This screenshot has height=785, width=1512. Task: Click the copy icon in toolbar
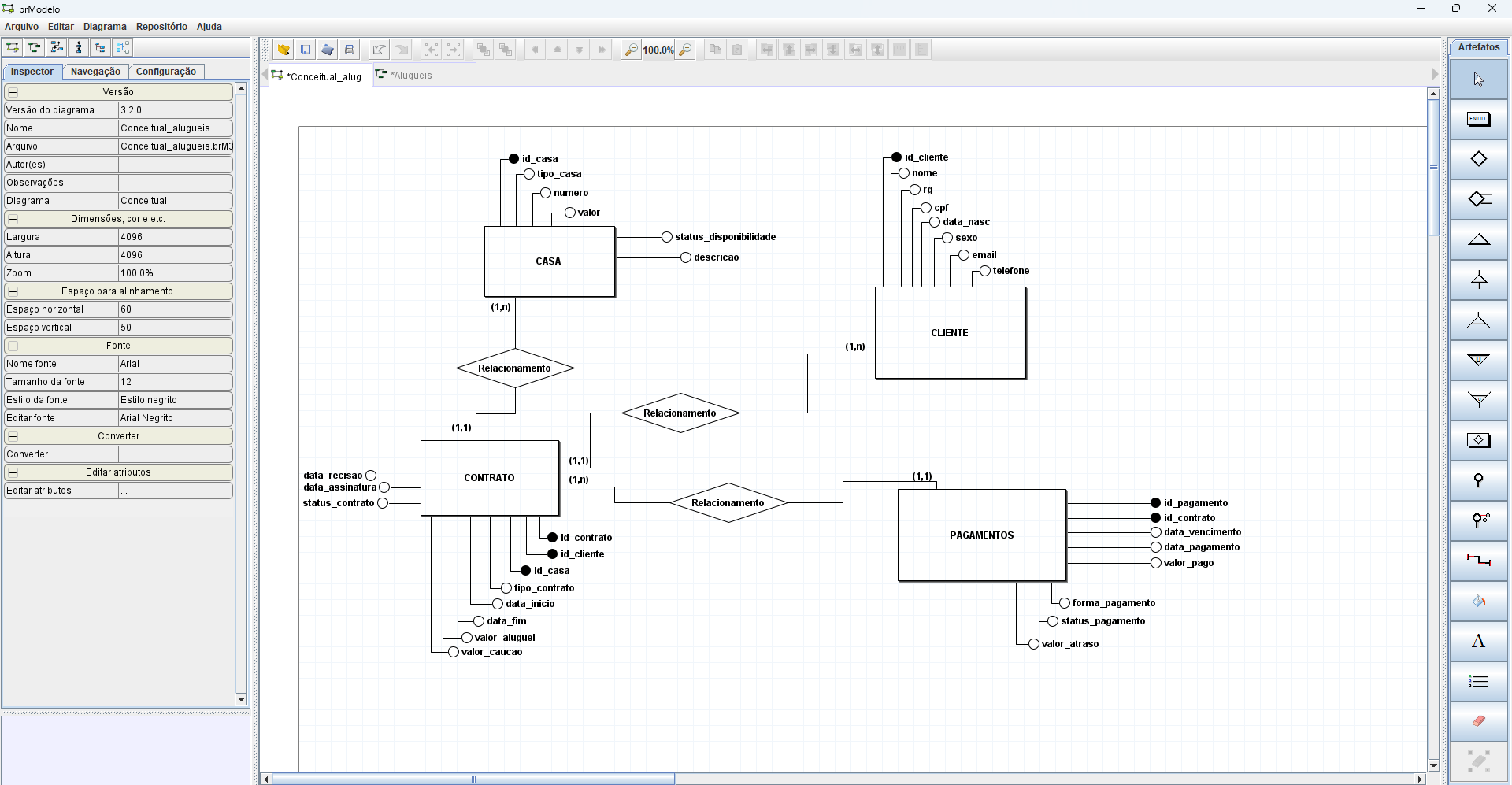pyautogui.click(x=715, y=50)
